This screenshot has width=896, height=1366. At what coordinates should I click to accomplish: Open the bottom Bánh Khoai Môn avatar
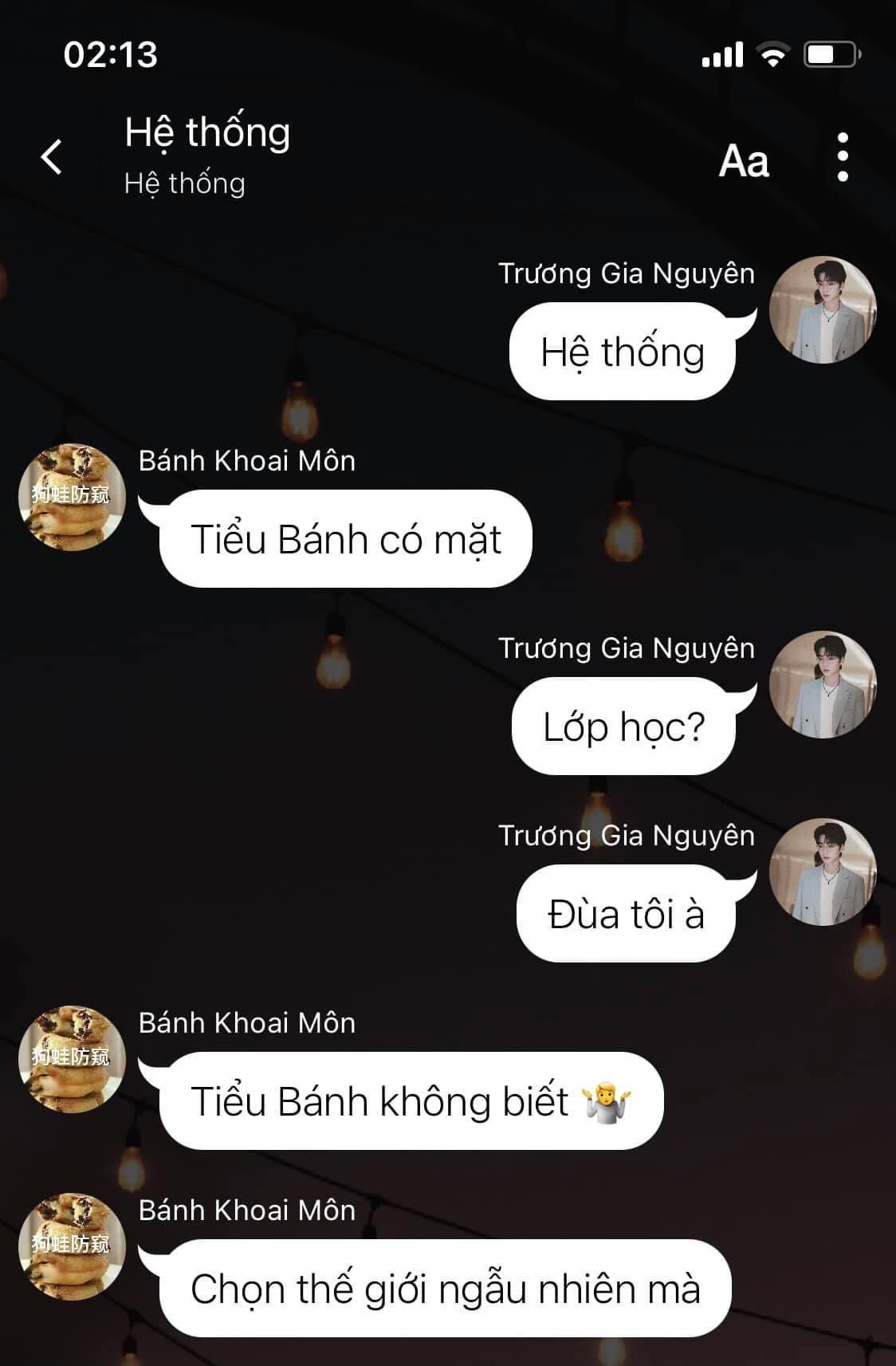pos(72,1246)
